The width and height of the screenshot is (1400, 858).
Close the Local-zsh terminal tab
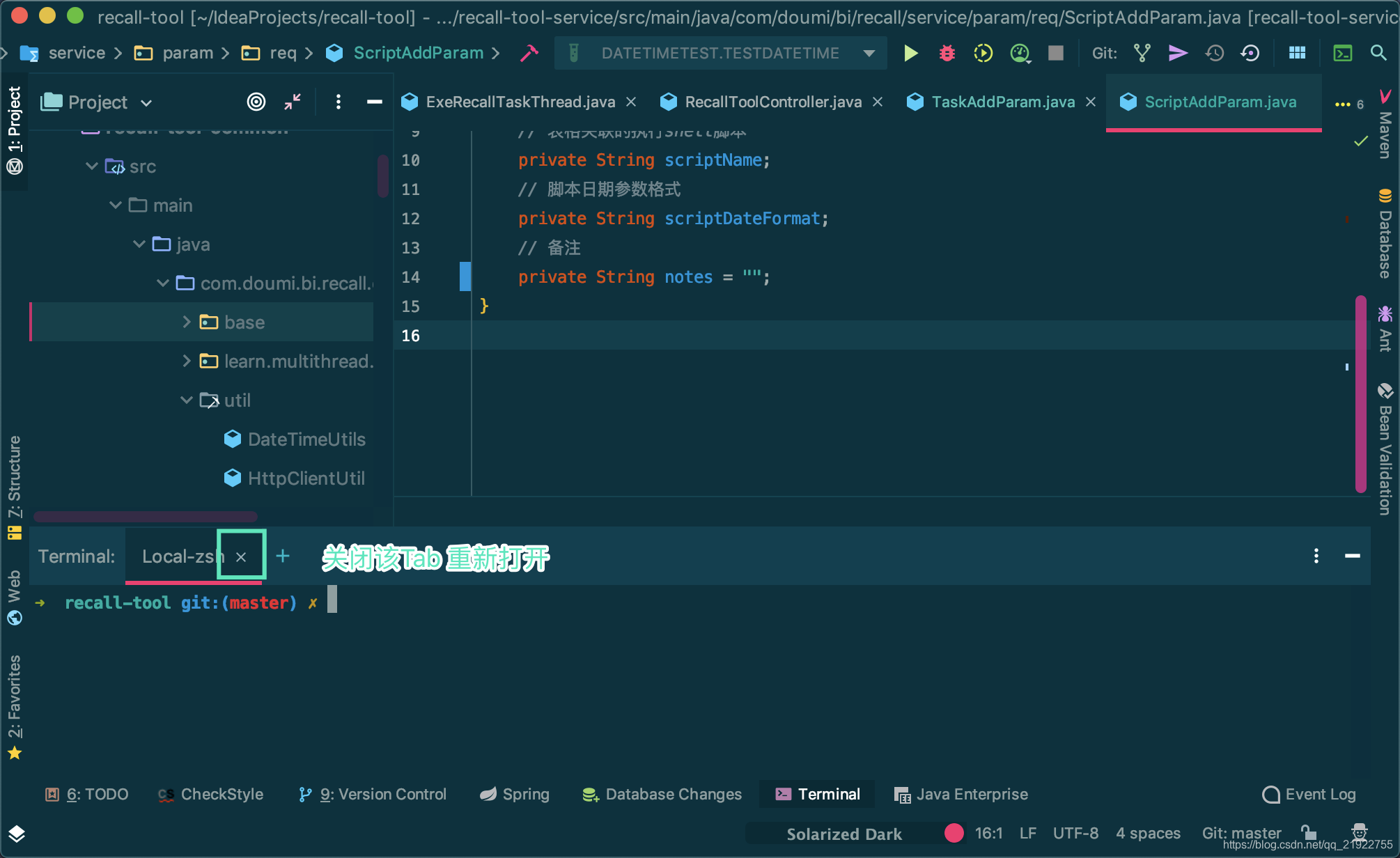point(241,557)
